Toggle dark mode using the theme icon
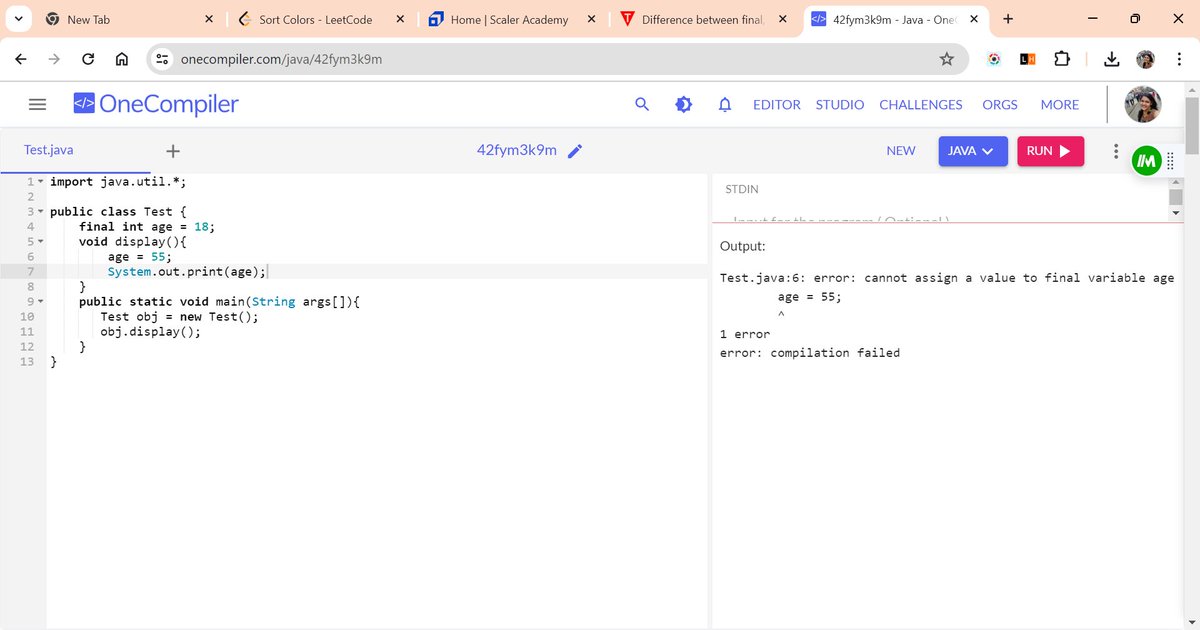This screenshot has height=630, width=1200. 683,104
